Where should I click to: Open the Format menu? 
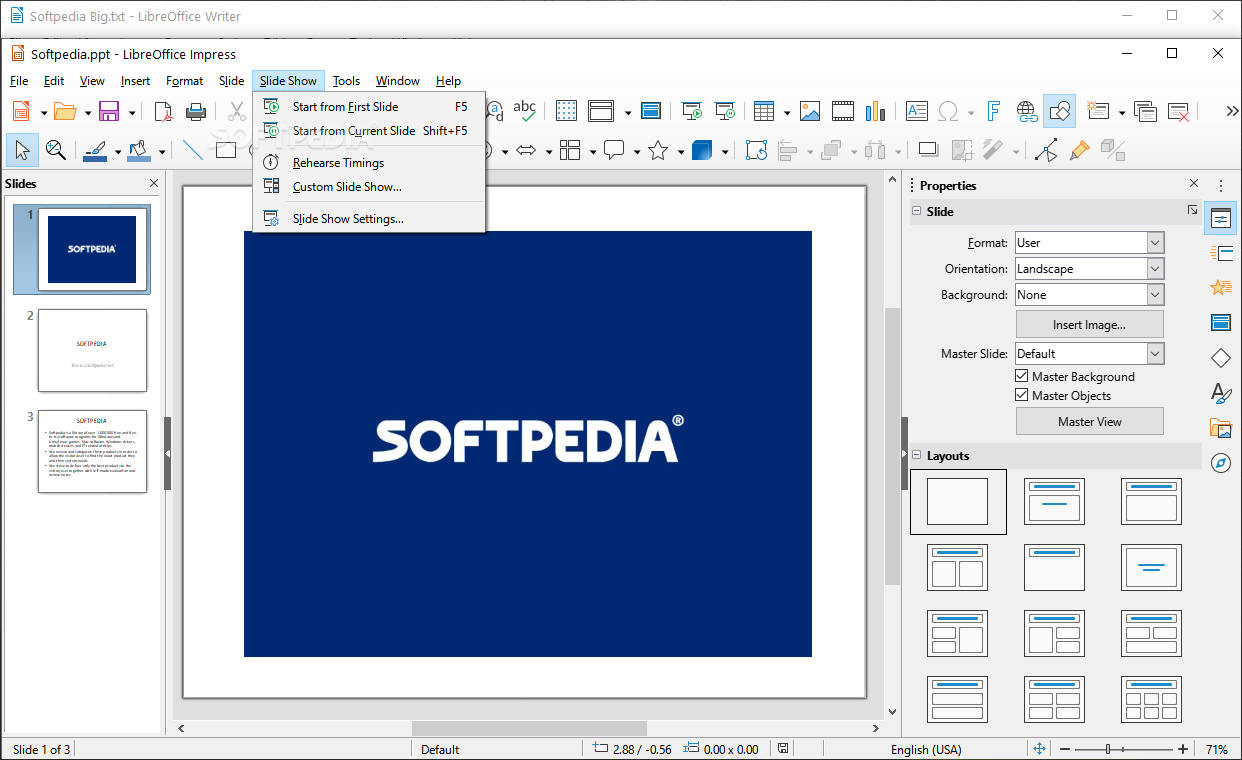tap(184, 81)
